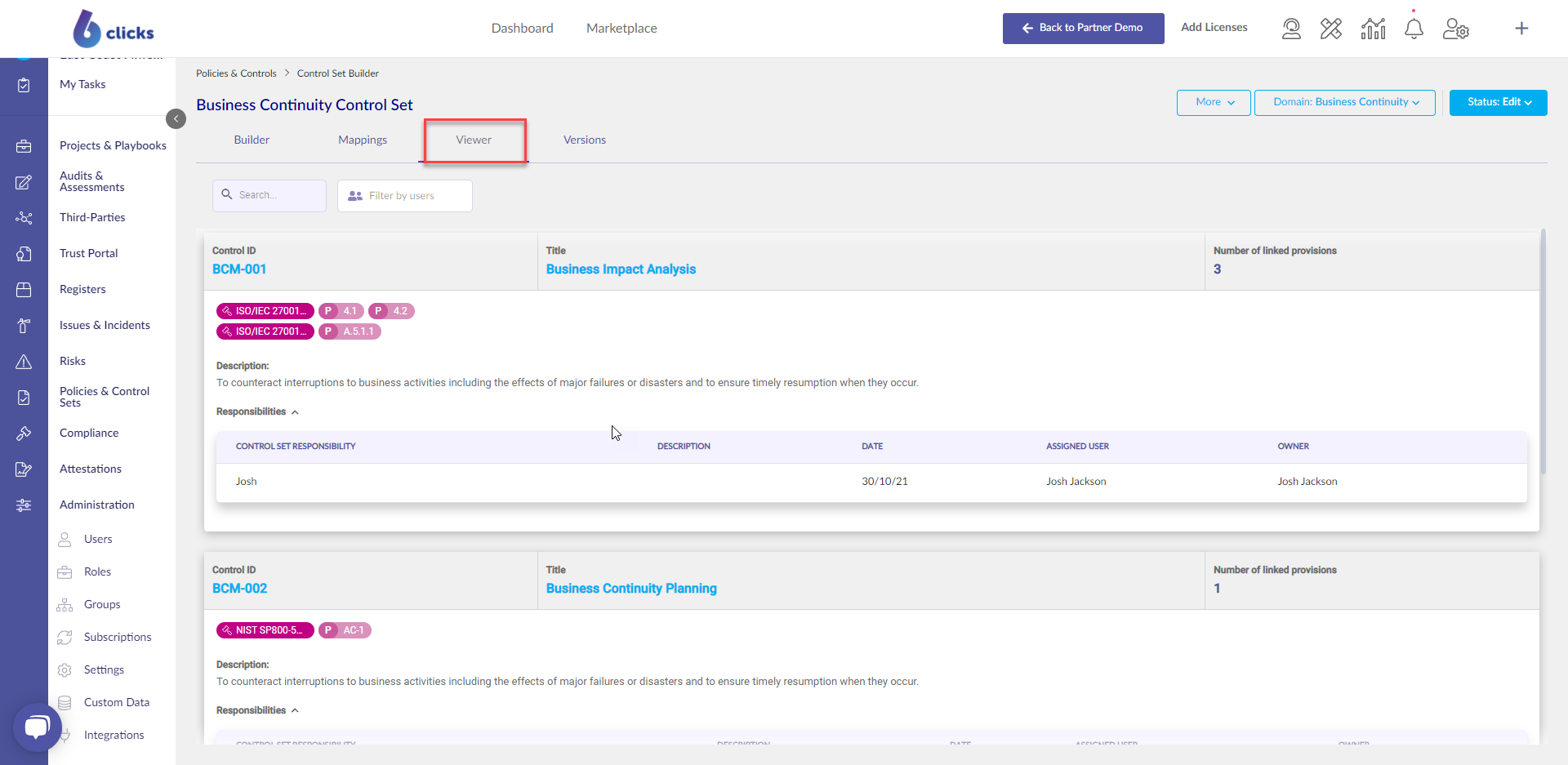Click date 30/10/21 in responsibilities table
Screen dimensions: 1568x765
coord(884,482)
